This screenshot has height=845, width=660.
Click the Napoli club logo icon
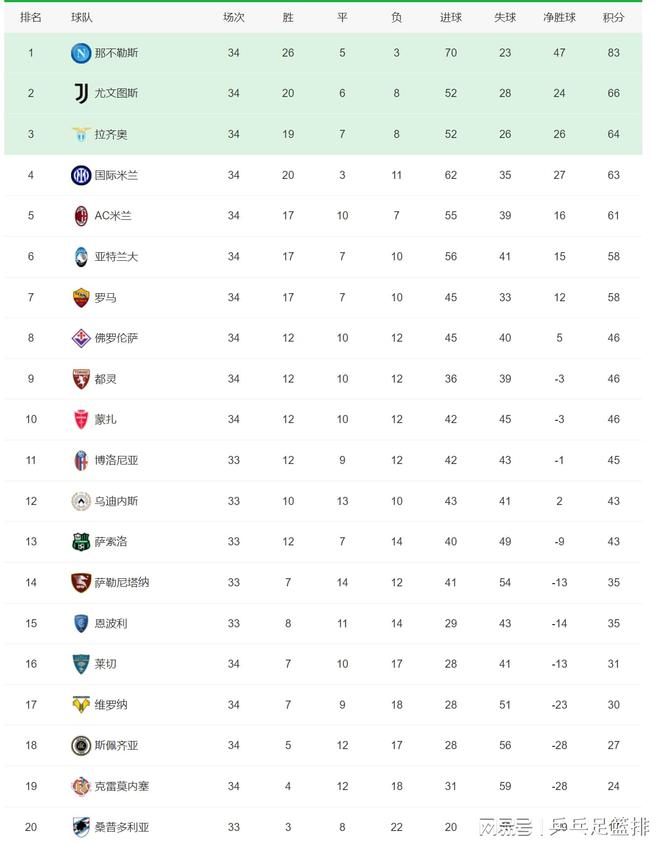[x=81, y=53]
